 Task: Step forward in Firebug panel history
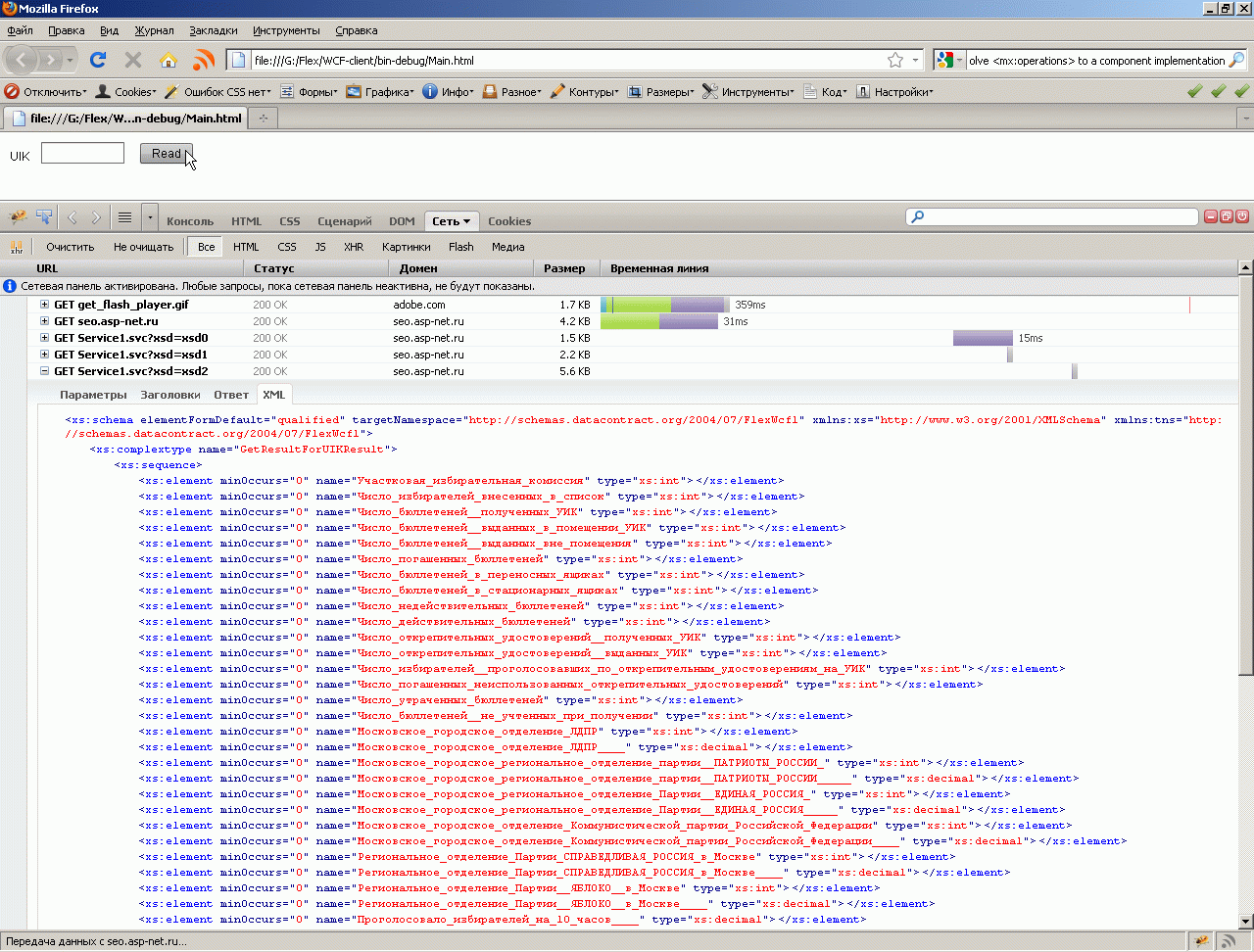coord(96,217)
